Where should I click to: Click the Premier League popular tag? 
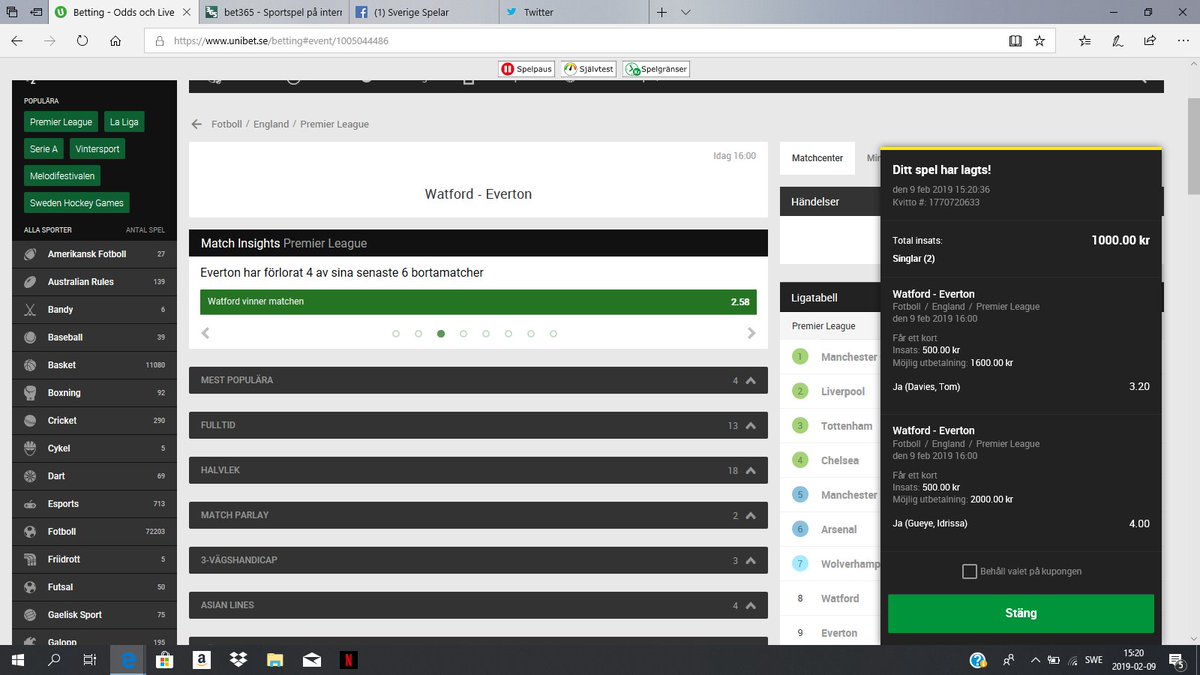(61, 122)
